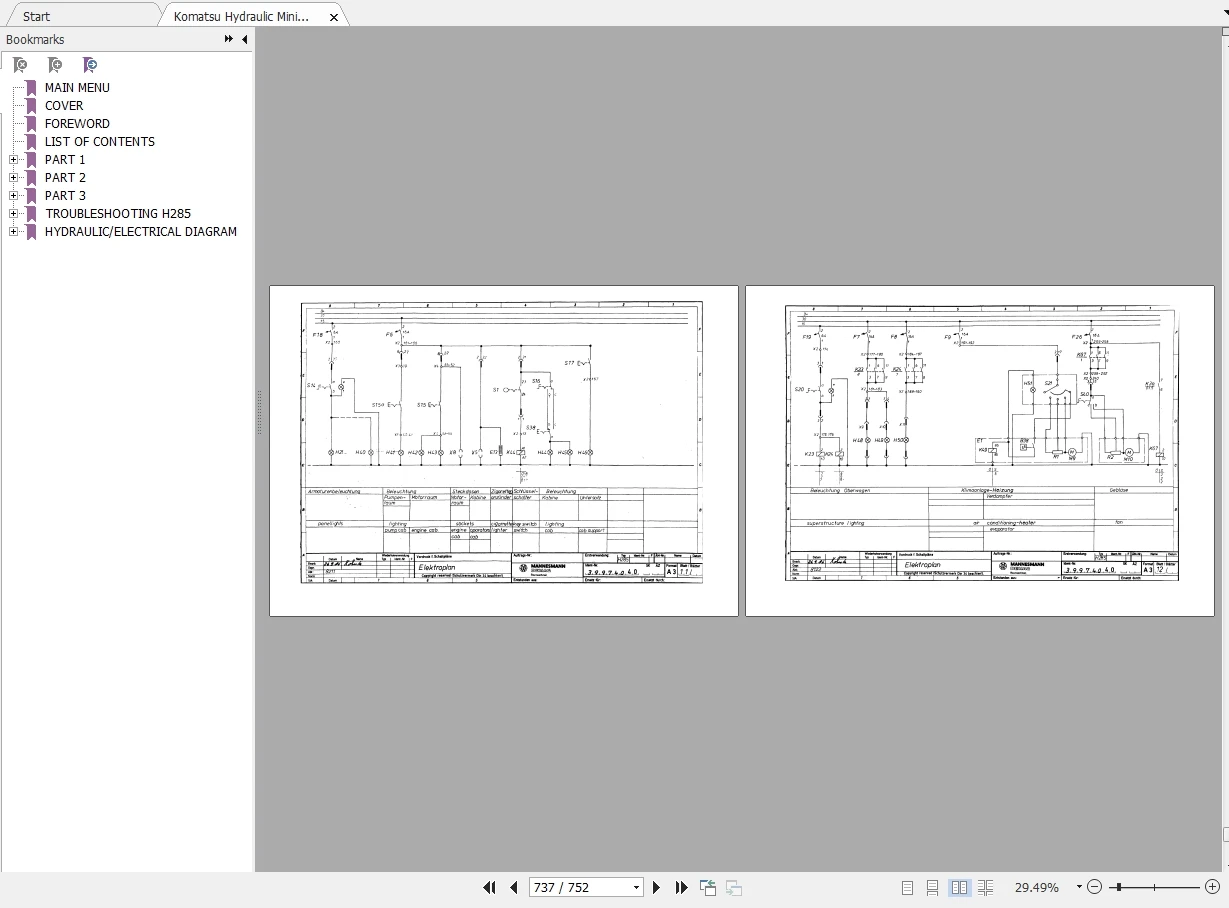Click the delete bookmark icon

point(20,65)
